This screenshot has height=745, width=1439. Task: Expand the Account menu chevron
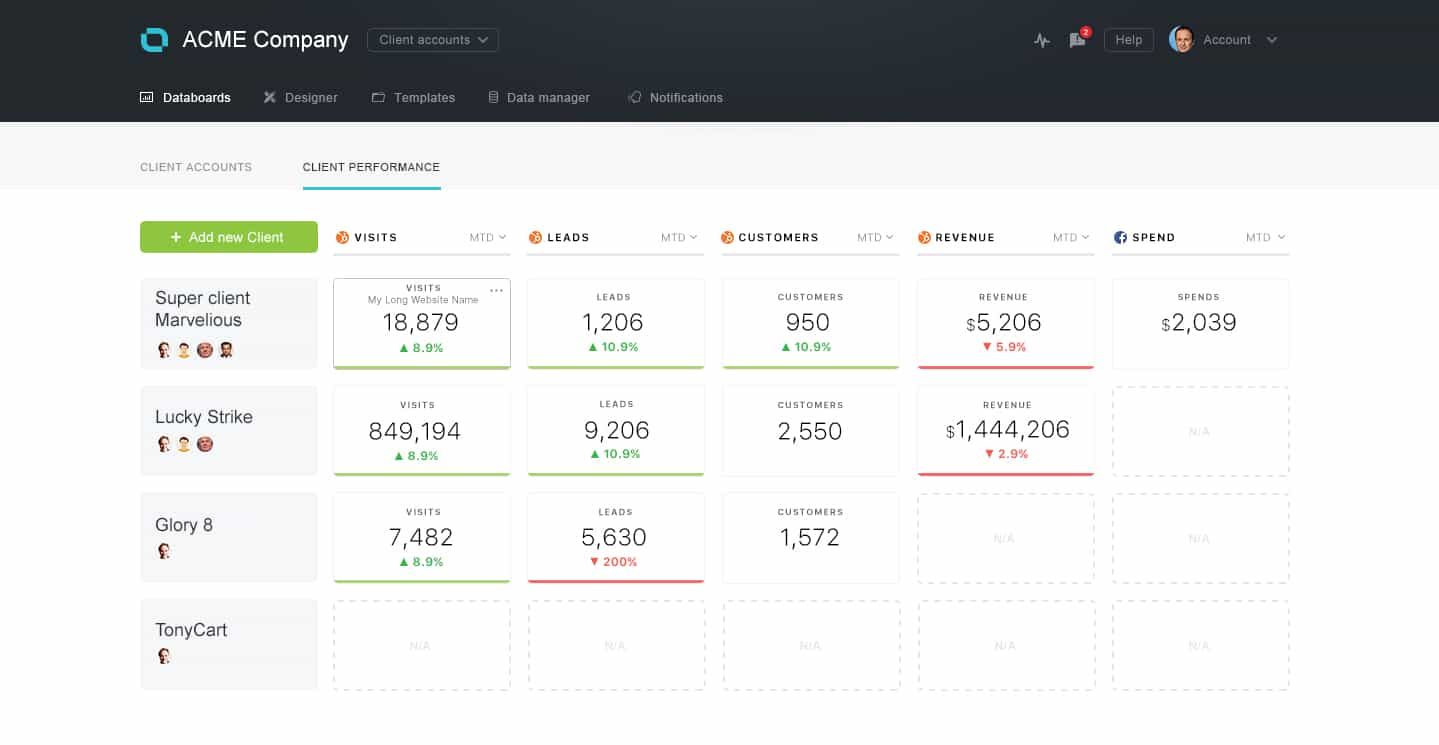point(1272,40)
